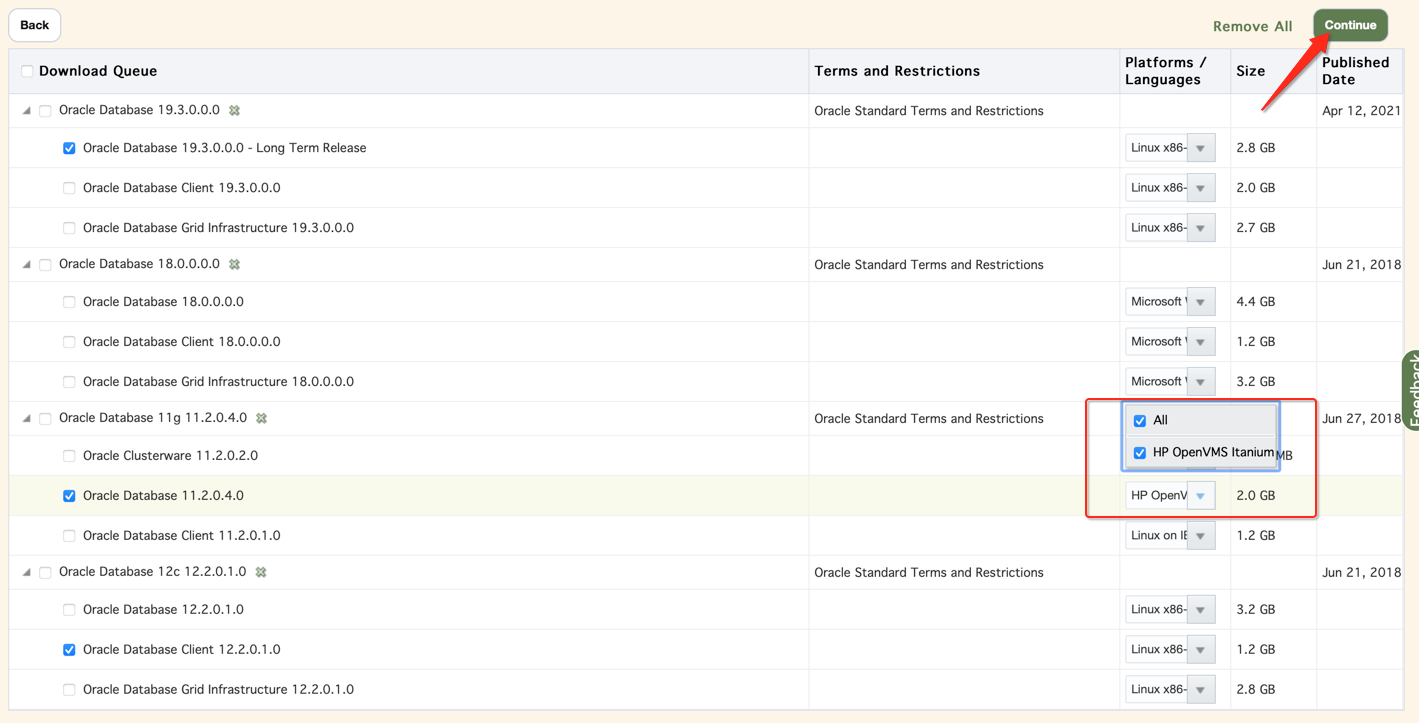Check Oracle Database Grid Infrastructure 18.0.0.0.0

pyautogui.click(x=69, y=382)
